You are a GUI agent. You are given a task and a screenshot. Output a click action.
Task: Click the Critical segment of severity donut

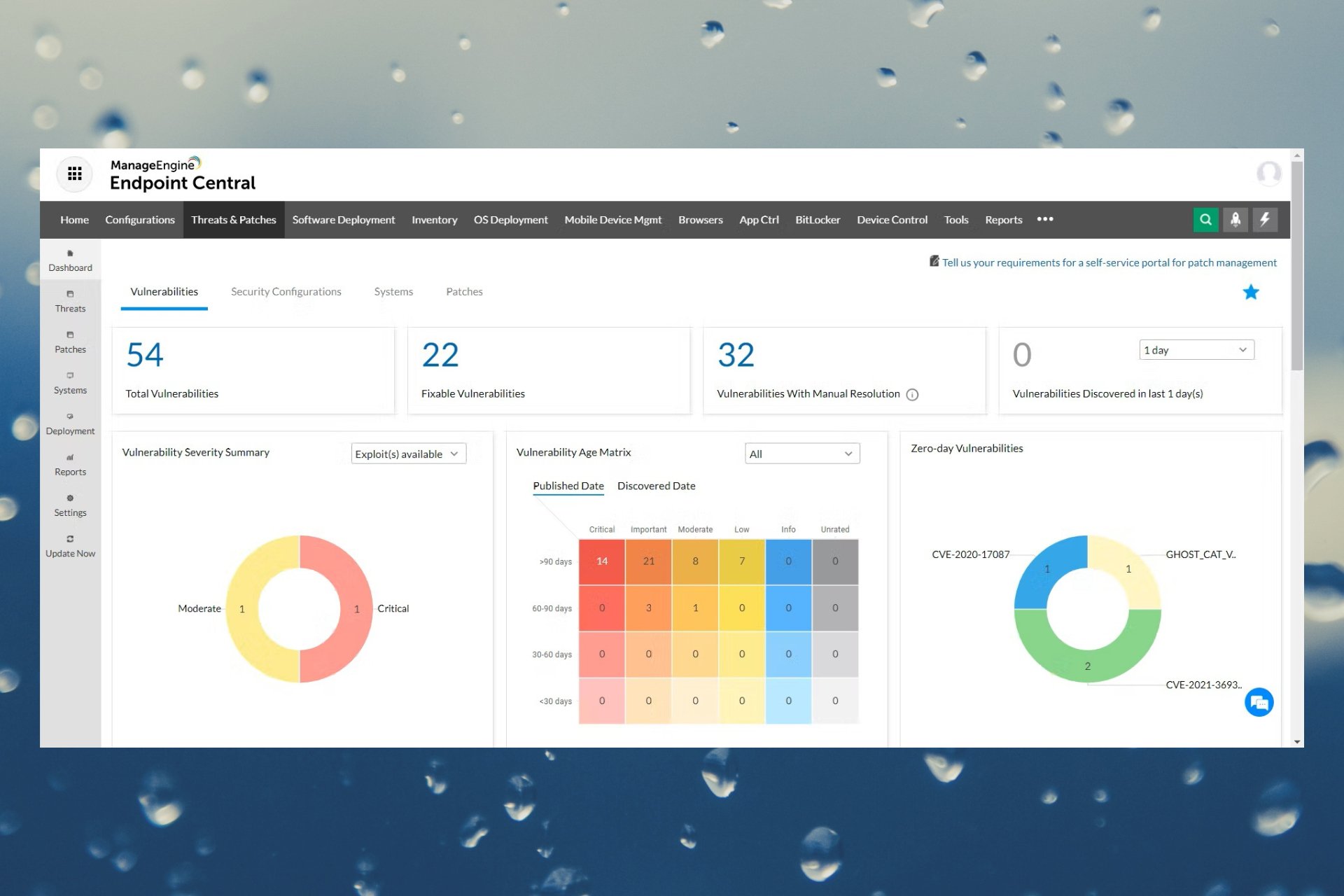(x=357, y=609)
